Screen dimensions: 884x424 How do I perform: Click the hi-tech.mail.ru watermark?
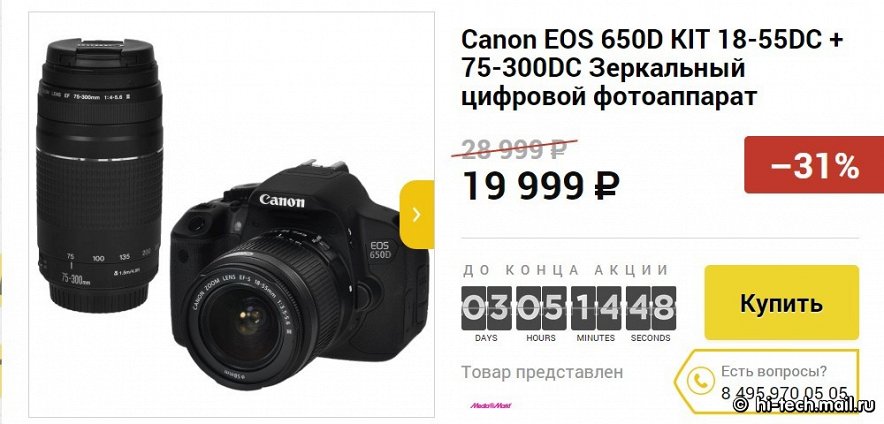[805, 404]
